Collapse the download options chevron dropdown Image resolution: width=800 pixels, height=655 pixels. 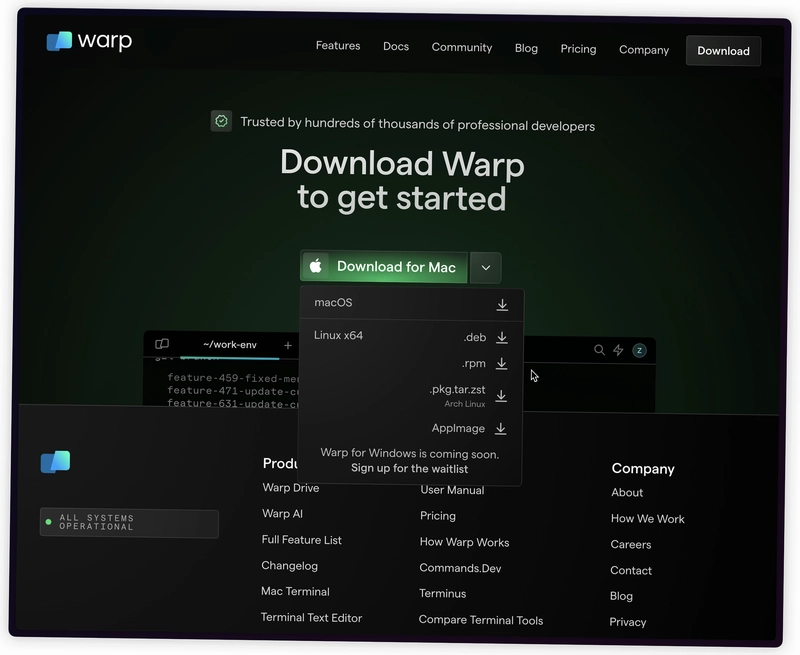pos(486,268)
